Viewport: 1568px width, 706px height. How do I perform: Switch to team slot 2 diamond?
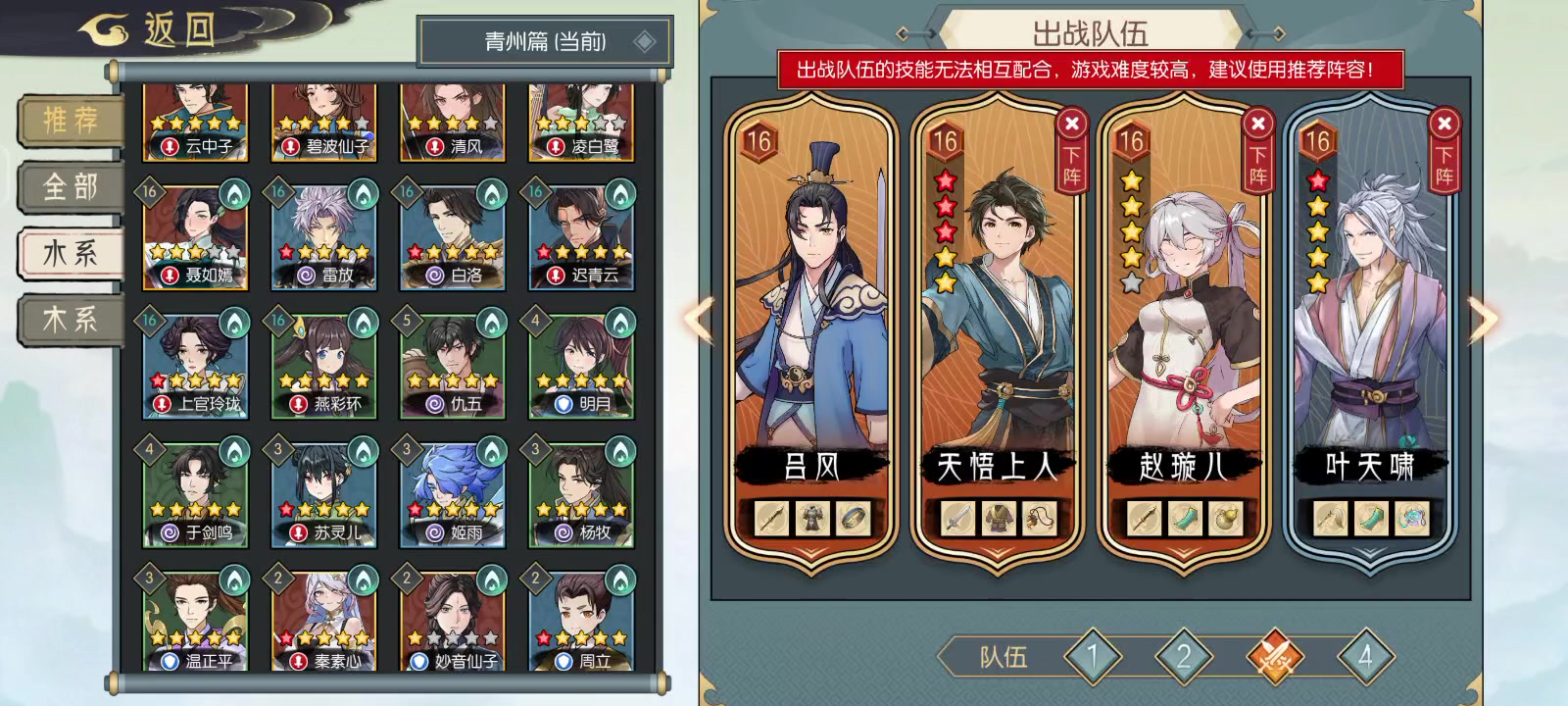1184,657
